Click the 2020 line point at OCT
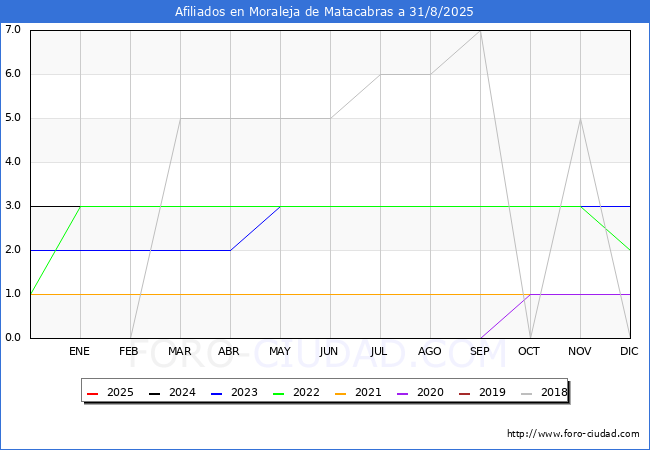The image size is (650, 450). click(x=530, y=295)
